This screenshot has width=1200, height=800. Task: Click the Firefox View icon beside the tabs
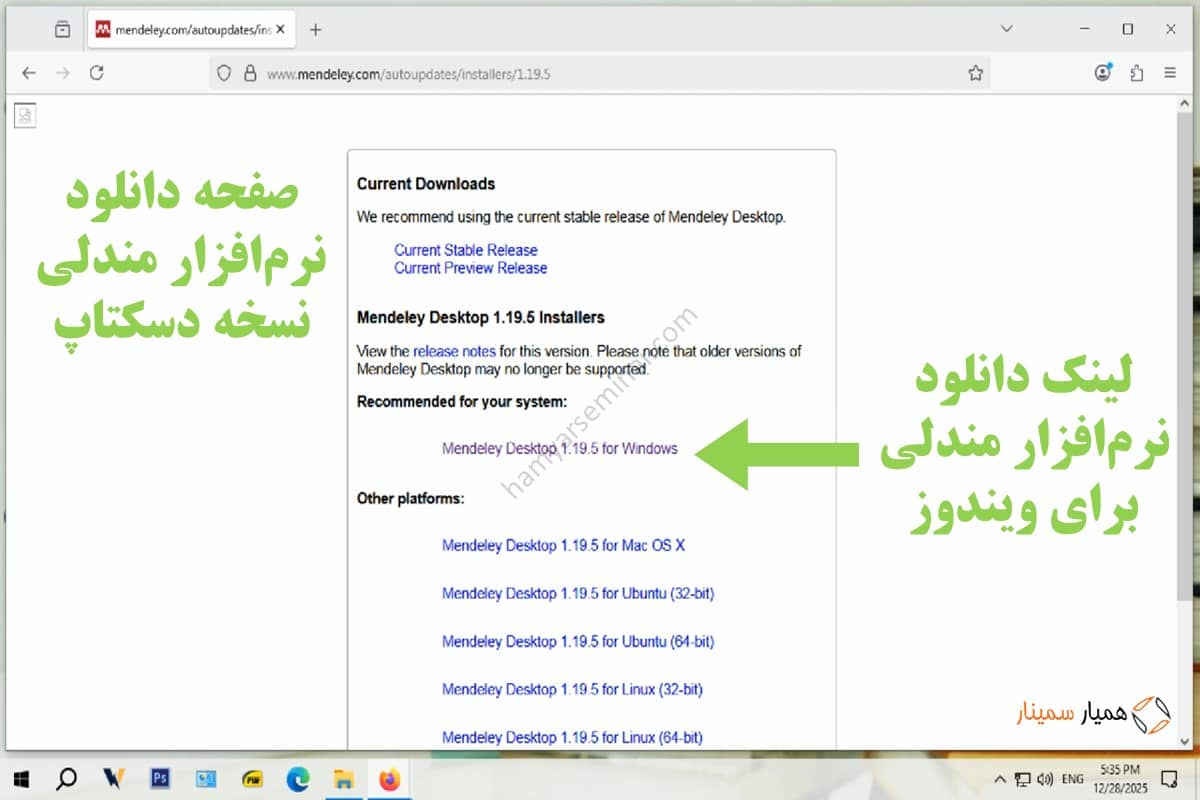click(63, 29)
